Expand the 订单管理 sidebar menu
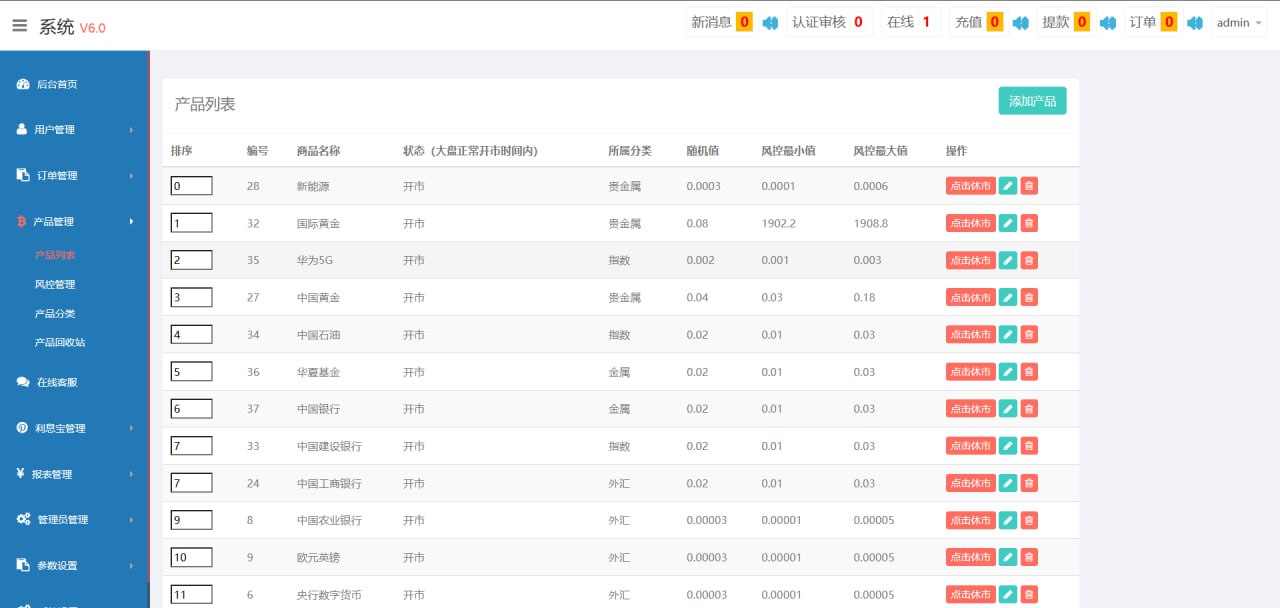Viewport: 1280px width, 608px height. click(74, 176)
